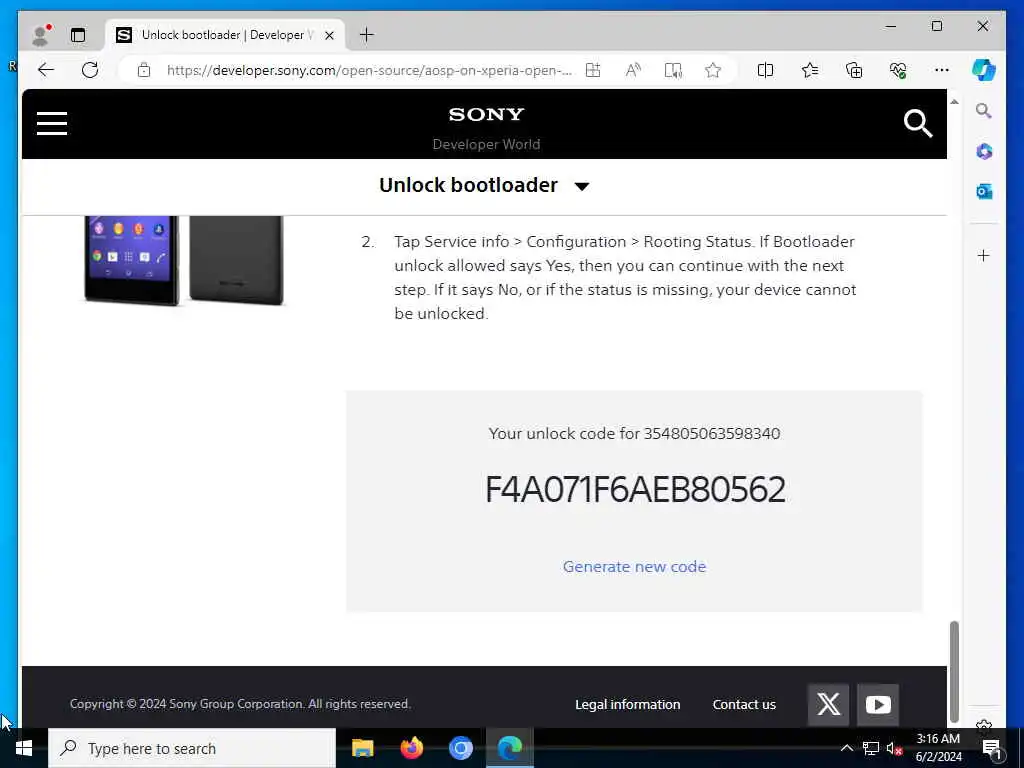Image resolution: width=1024 pixels, height=768 pixels.
Task: Open Legal information link
Action: [628, 705]
